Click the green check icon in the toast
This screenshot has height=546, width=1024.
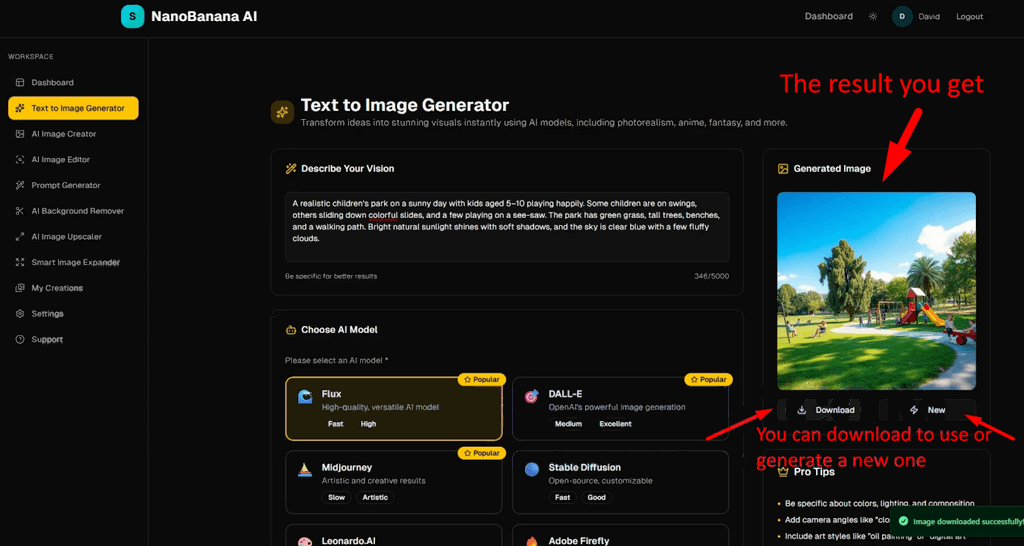903,521
